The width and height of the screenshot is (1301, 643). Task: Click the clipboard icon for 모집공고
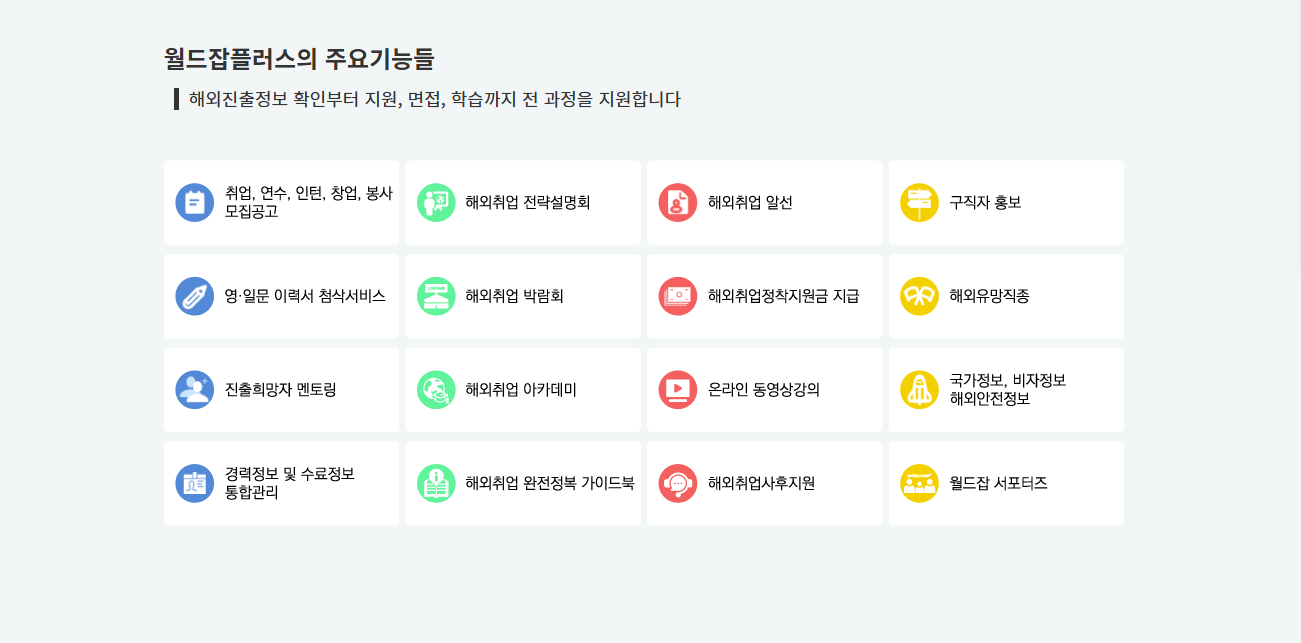tap(195, 202)
